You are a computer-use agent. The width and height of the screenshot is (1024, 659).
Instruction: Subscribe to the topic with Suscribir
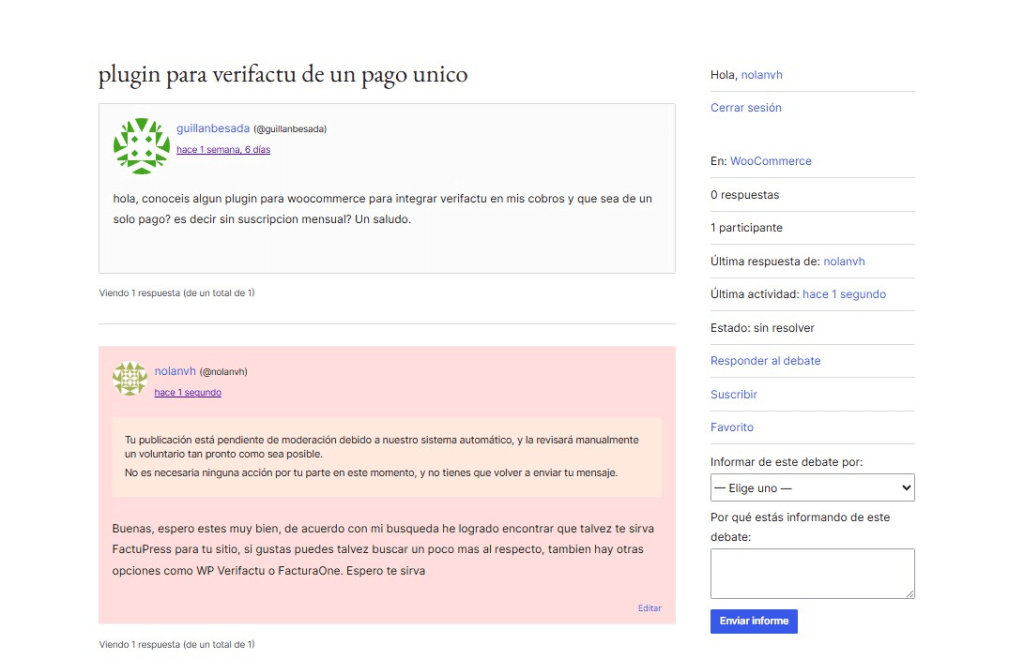(x=733, y=394)
